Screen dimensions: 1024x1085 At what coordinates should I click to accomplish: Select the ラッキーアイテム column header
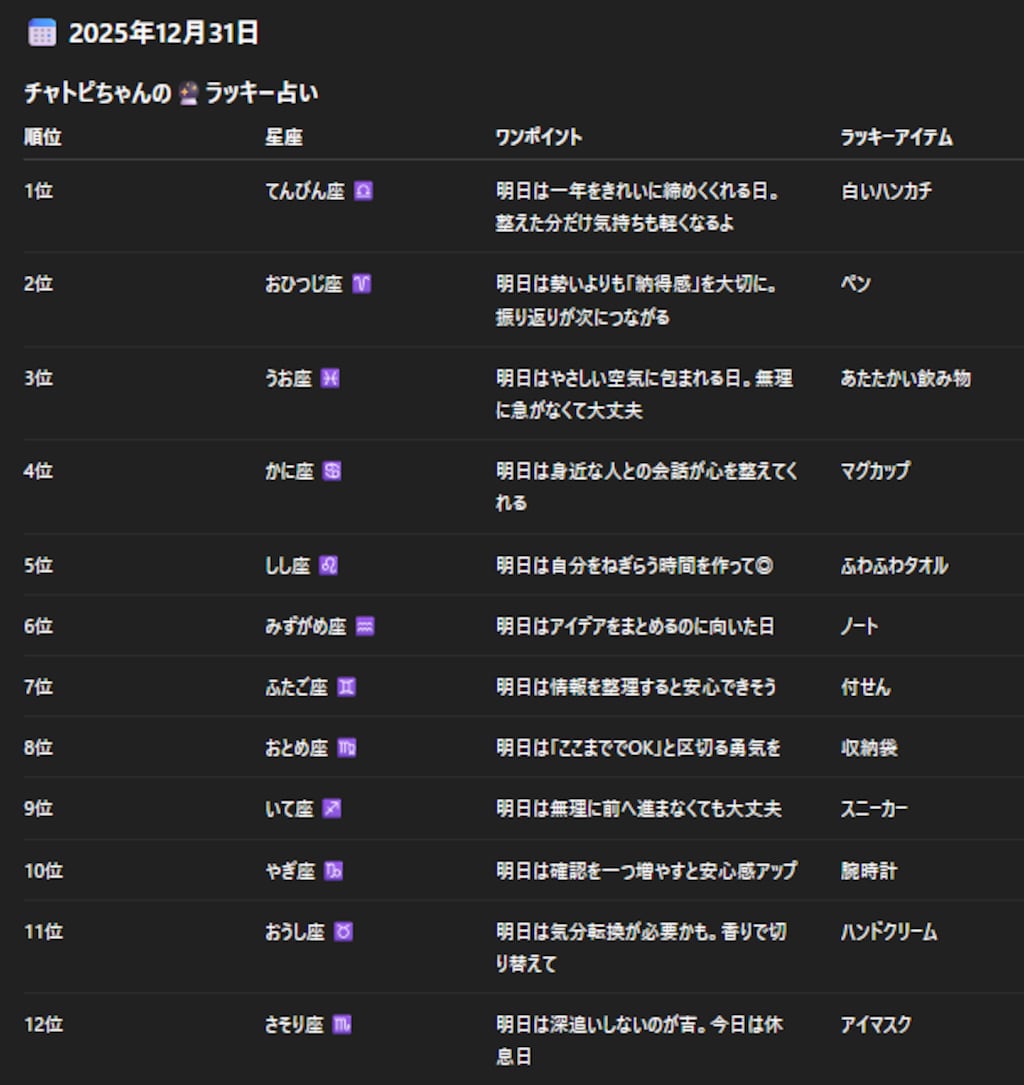[x=895, y=138]
